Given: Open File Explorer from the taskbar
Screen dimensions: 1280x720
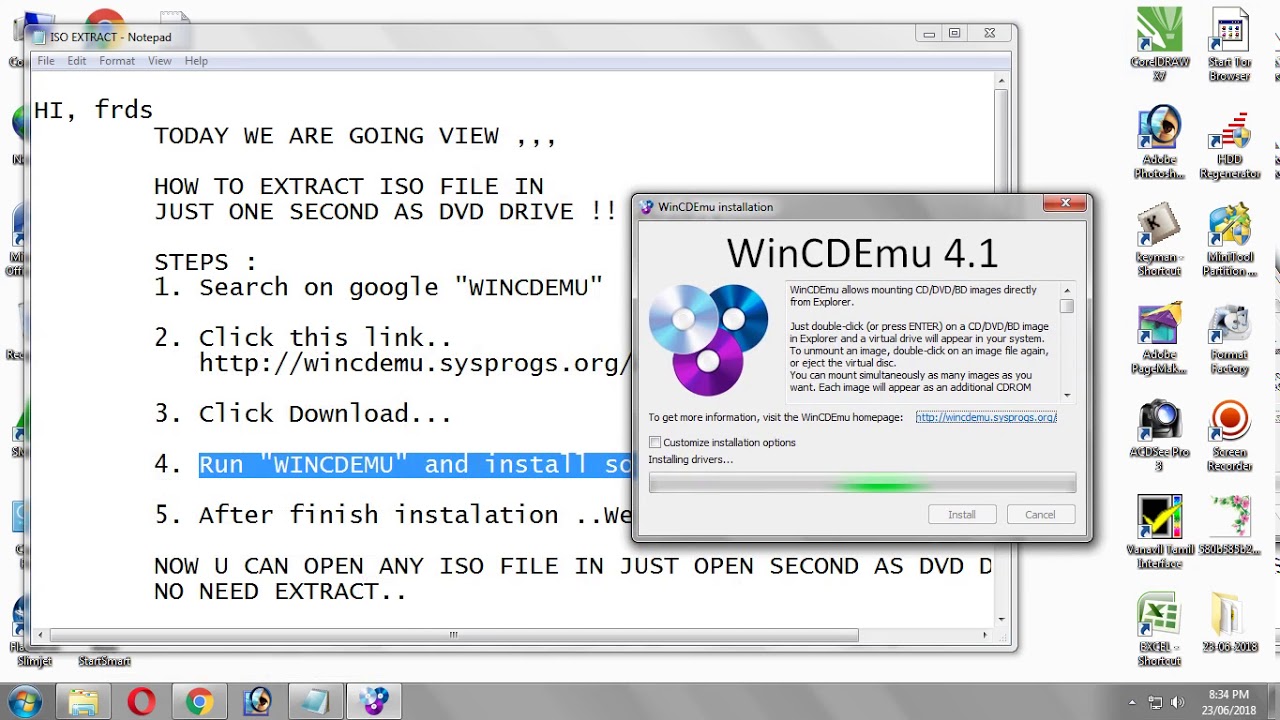Looking at the screenshot, I should (83, 702).
